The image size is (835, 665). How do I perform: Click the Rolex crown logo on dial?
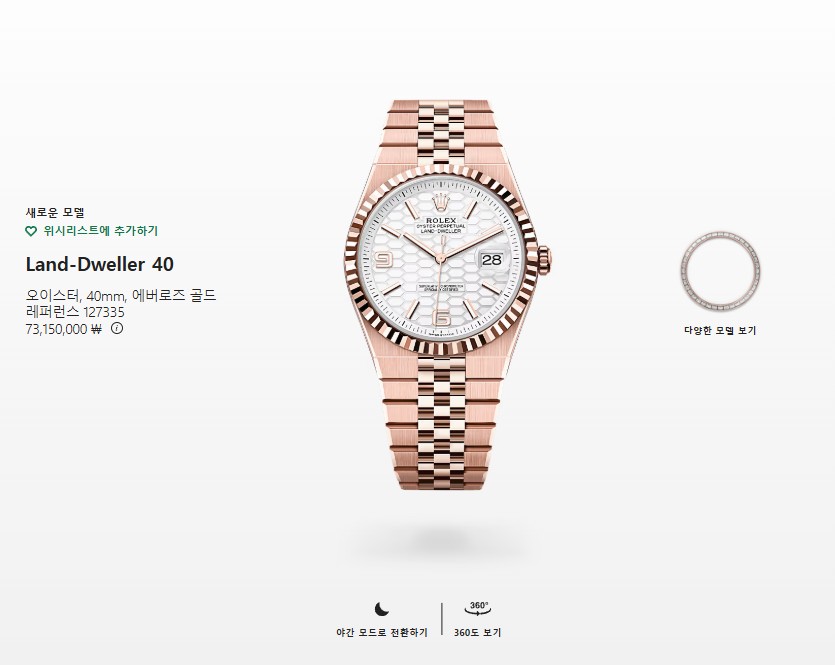[x=441, y=202]
